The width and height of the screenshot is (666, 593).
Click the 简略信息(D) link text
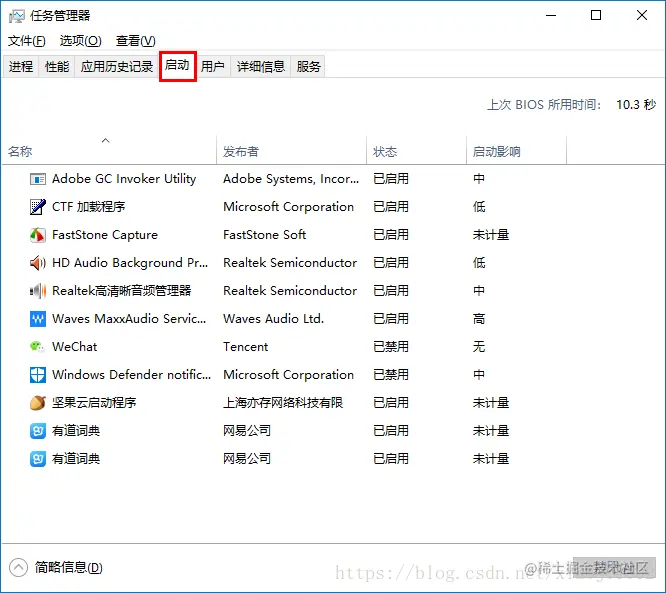pyautogui.click(x=69, y=568)
